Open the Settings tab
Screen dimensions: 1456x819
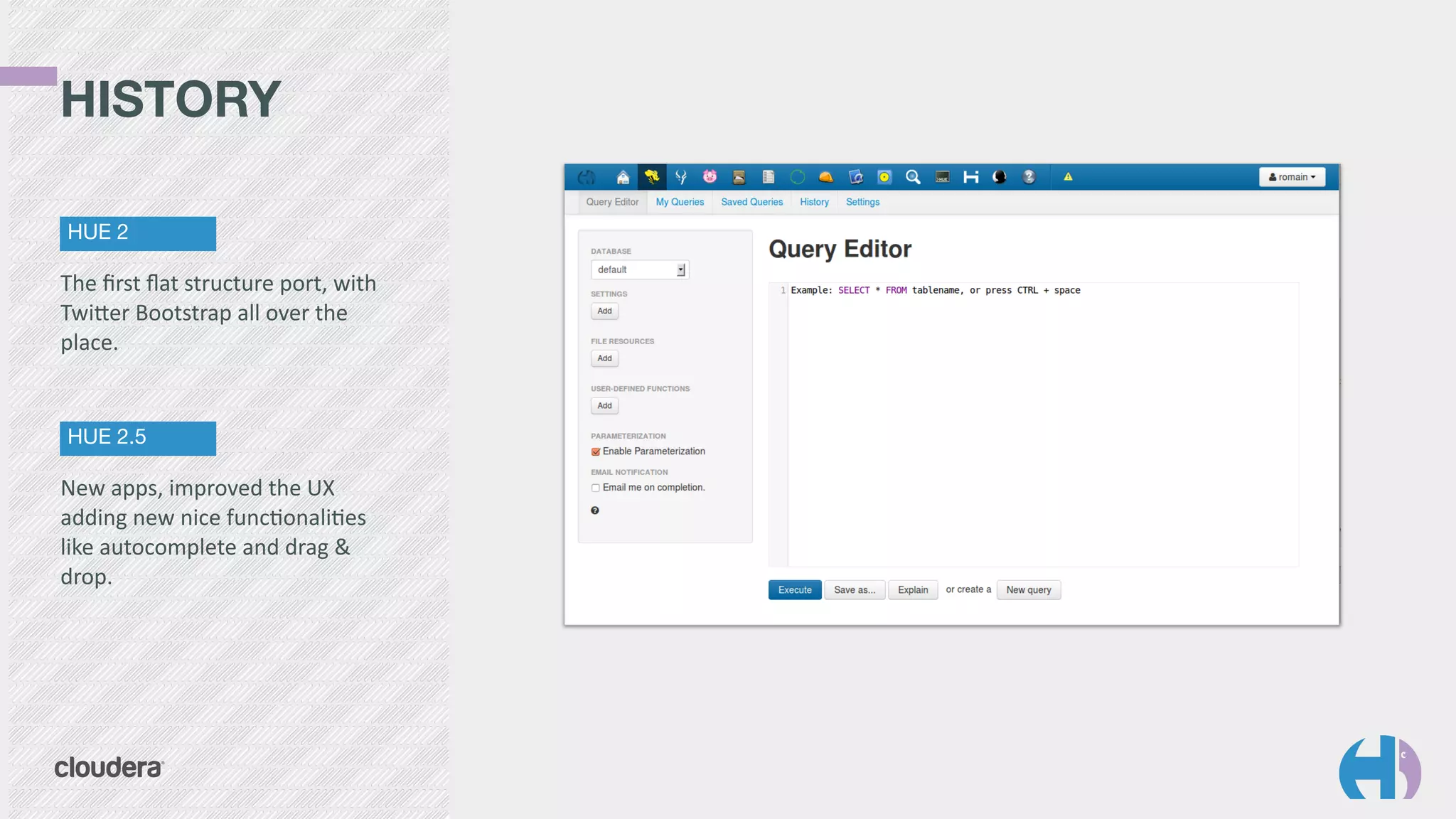pyautogui.click(x=862, y=202)
